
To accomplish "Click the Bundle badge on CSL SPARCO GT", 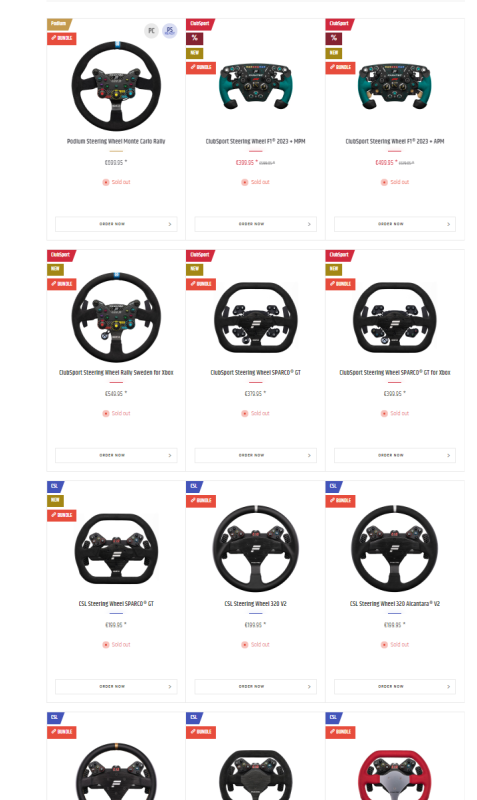I will pos(62,515).
